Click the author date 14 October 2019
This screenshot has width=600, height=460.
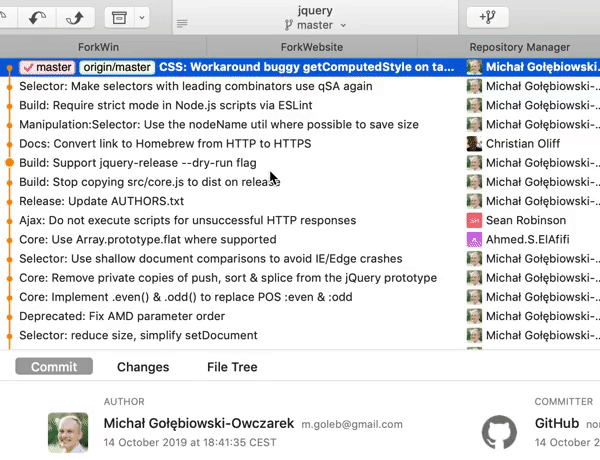pos(190,442)
